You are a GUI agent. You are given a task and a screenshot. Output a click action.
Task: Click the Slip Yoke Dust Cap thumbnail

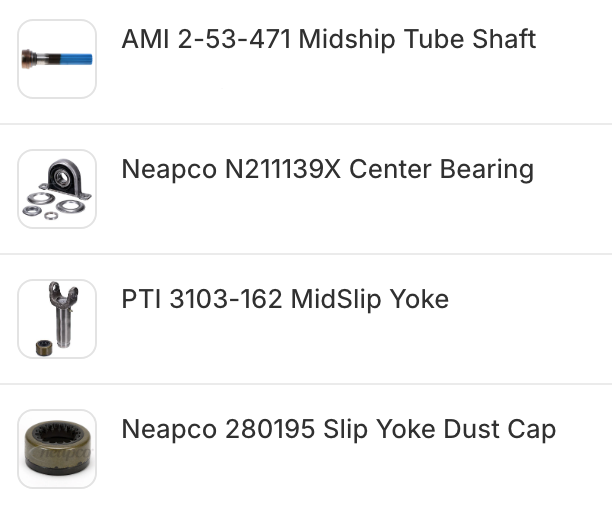[x=57, y=449]
